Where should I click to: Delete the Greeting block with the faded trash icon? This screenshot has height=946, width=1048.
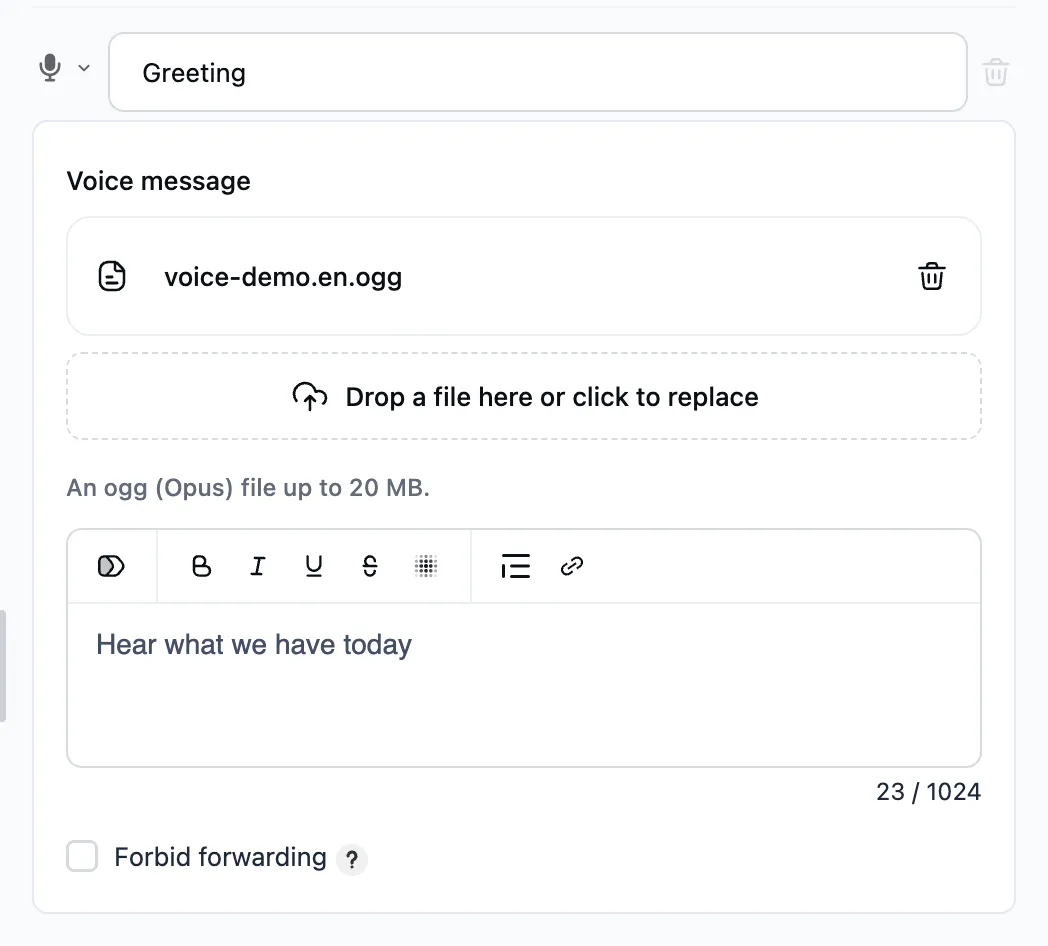pos(995,72)
